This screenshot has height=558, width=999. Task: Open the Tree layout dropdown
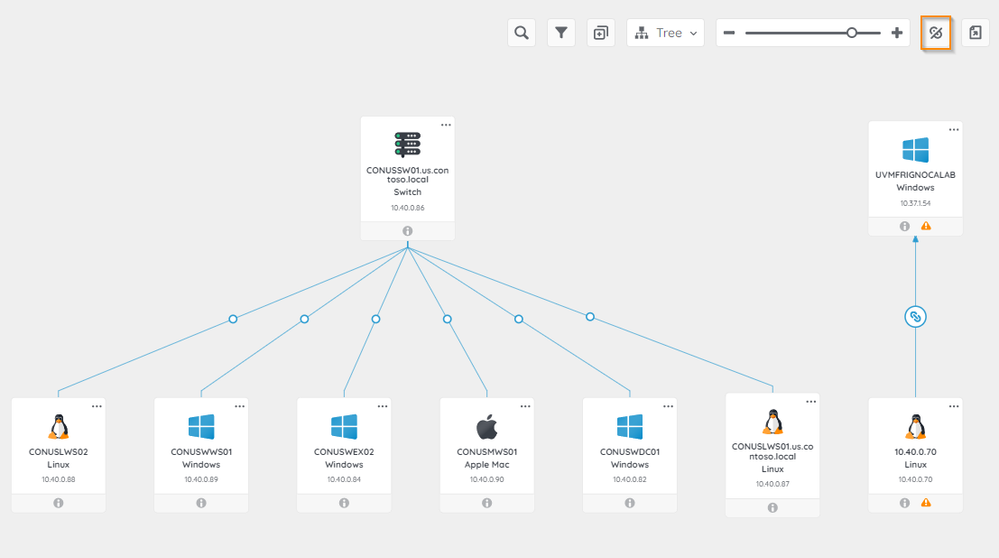665,33
